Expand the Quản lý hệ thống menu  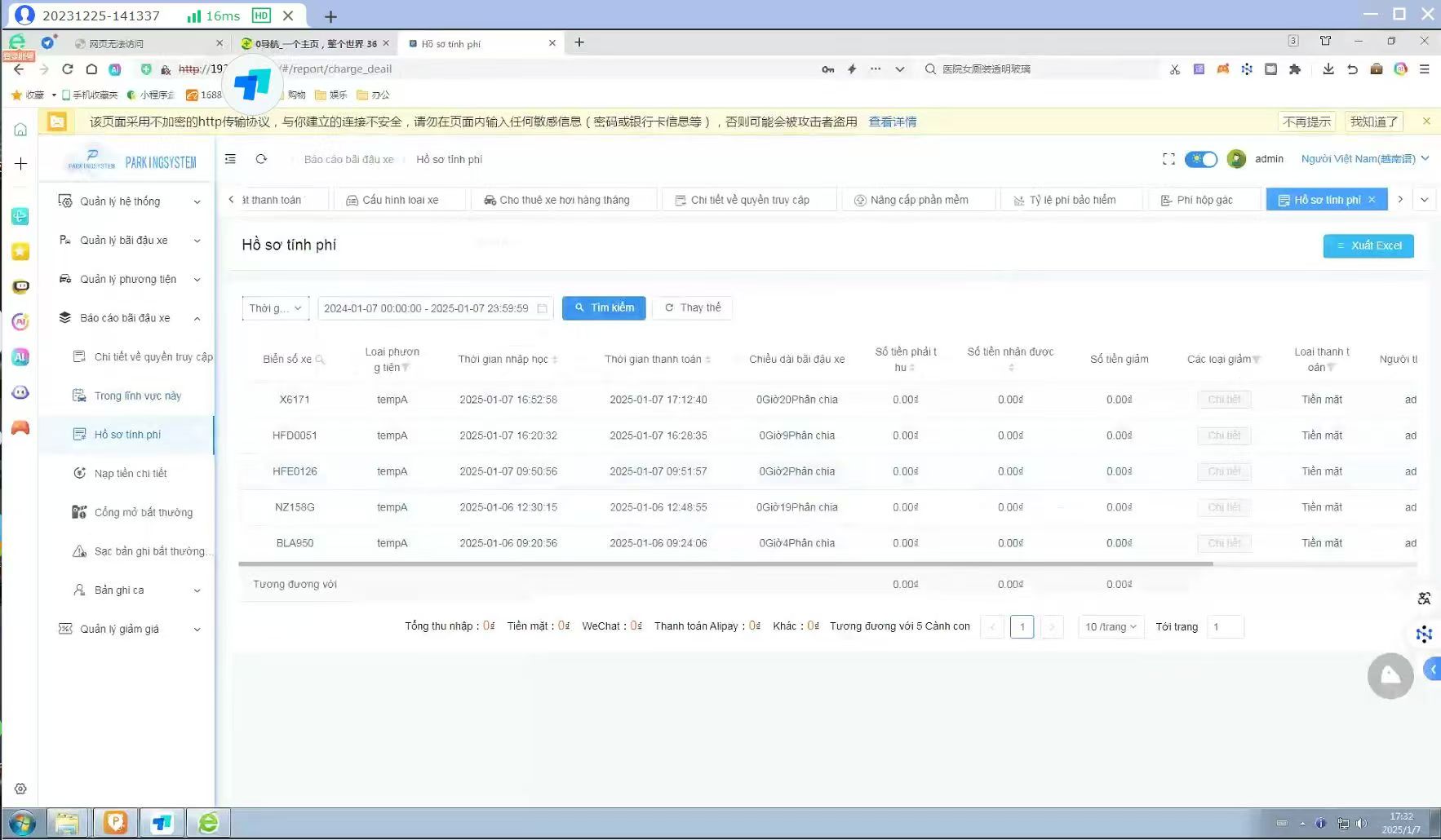click(x=128, y=201)
